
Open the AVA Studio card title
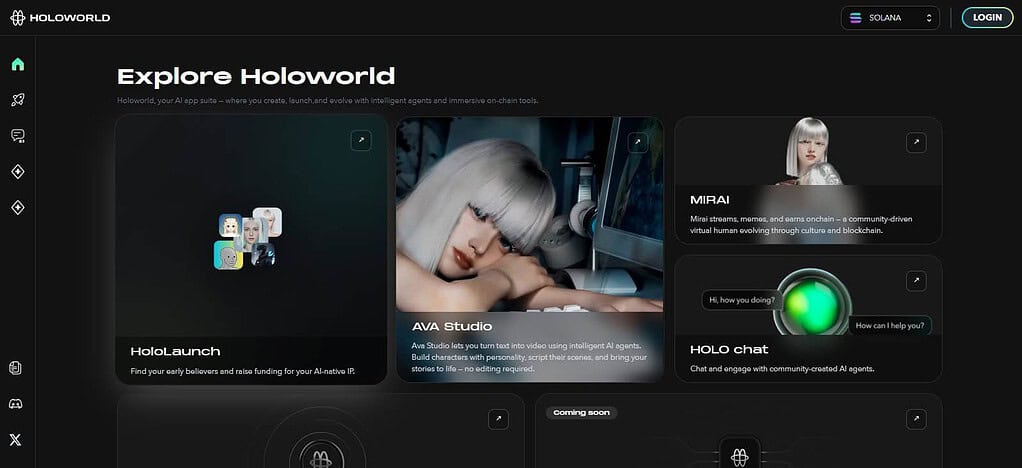point(452,326)
